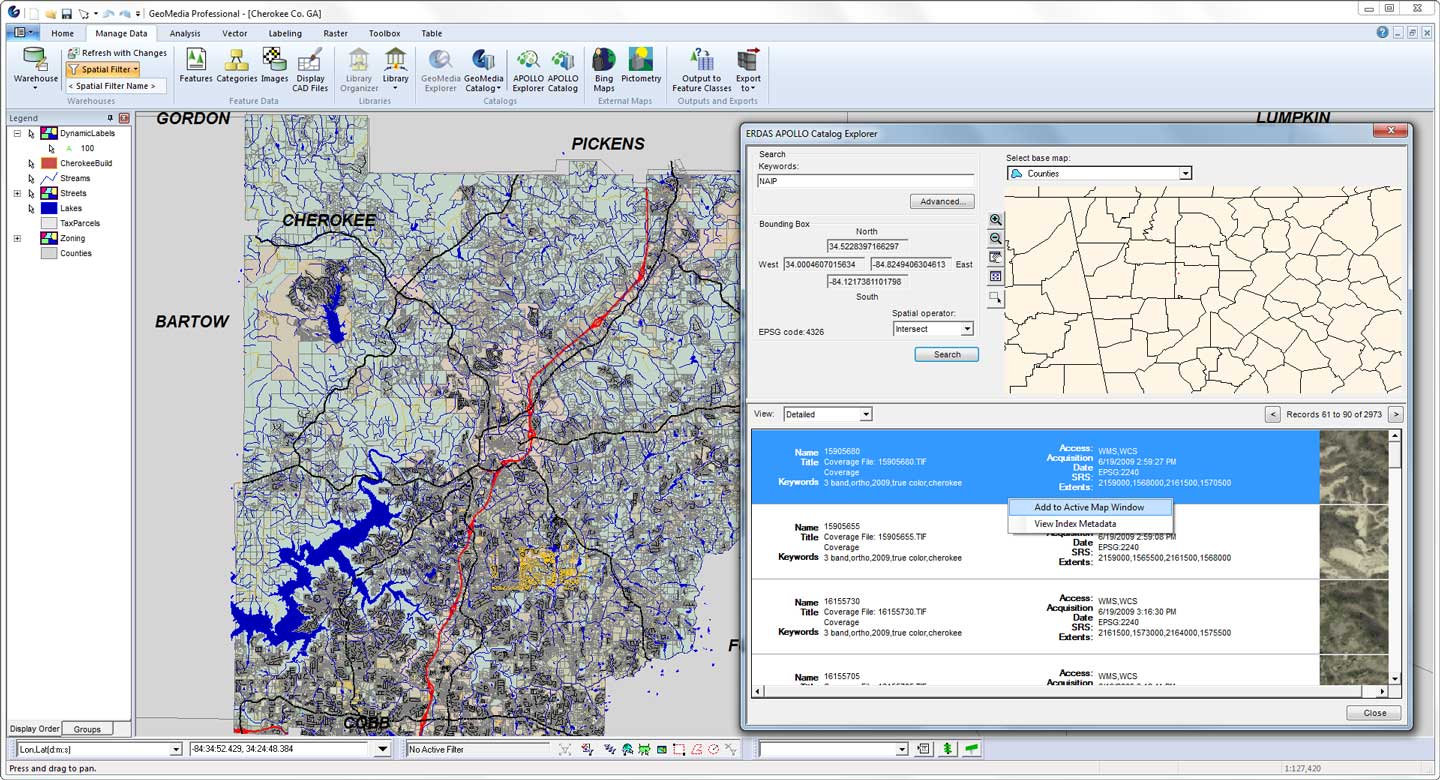Open the Warehouse connections tool

[x=35, y=67]
